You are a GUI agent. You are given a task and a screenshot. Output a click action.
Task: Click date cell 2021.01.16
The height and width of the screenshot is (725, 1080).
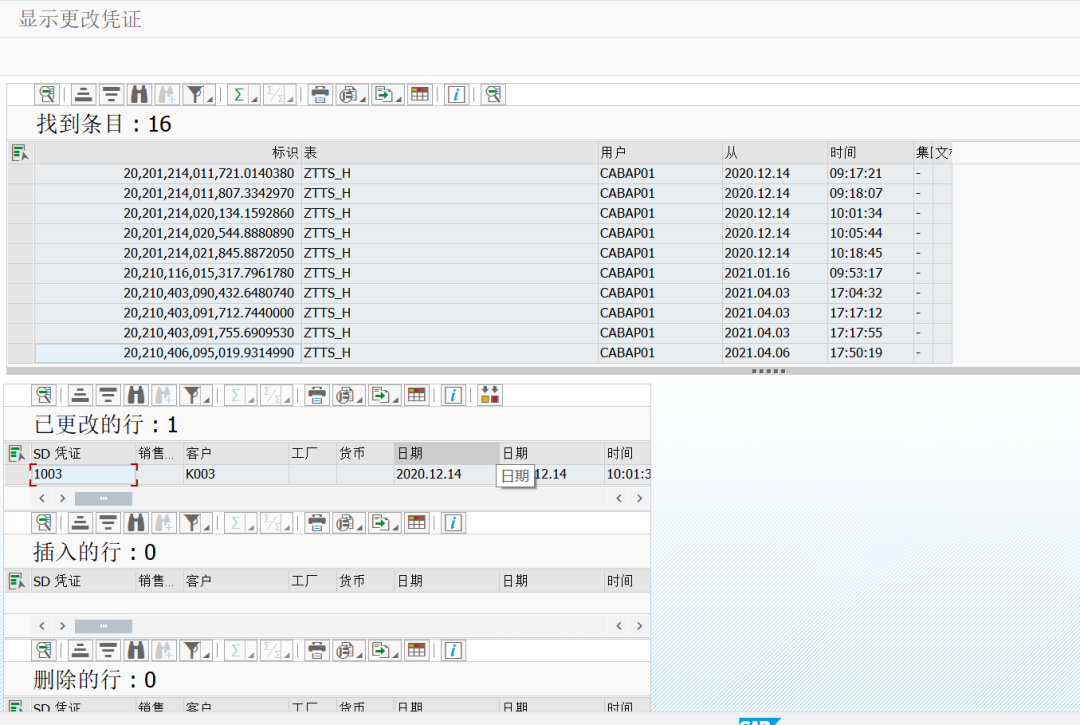tap(774, 273)
